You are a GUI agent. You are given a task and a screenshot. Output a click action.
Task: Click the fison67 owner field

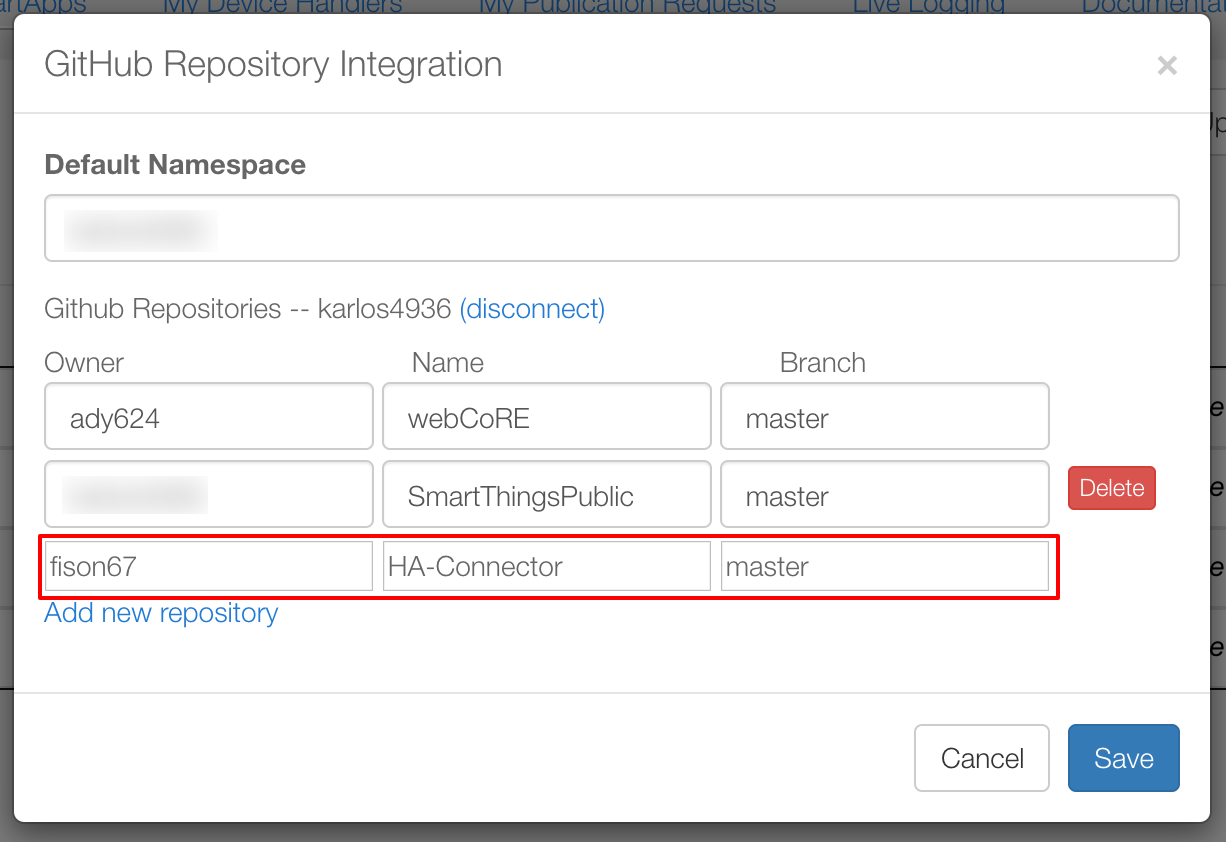tap(209, 566)
